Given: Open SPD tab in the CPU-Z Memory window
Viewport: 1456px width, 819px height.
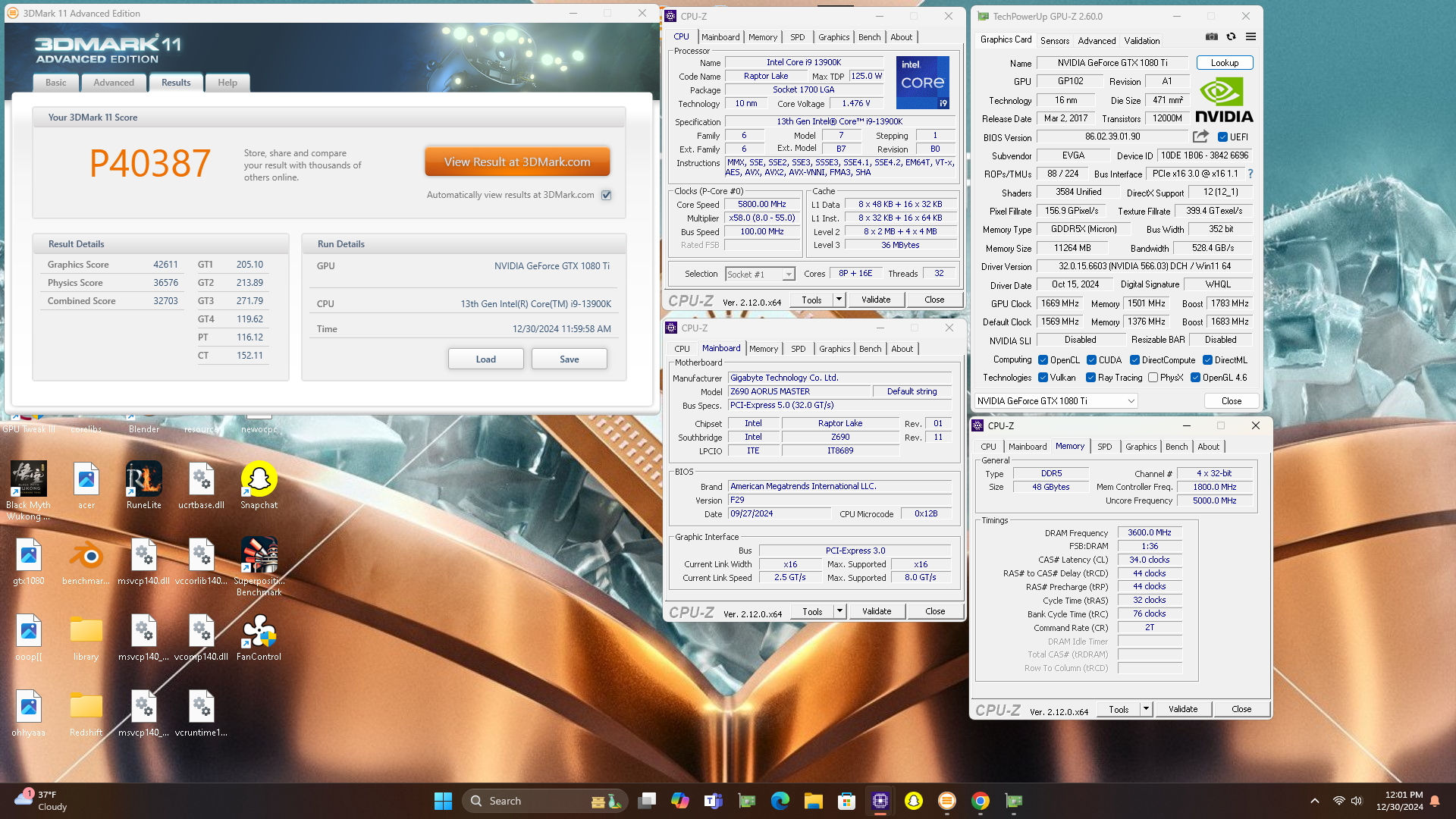Looking at the screenshot, I should (1105, 447).
